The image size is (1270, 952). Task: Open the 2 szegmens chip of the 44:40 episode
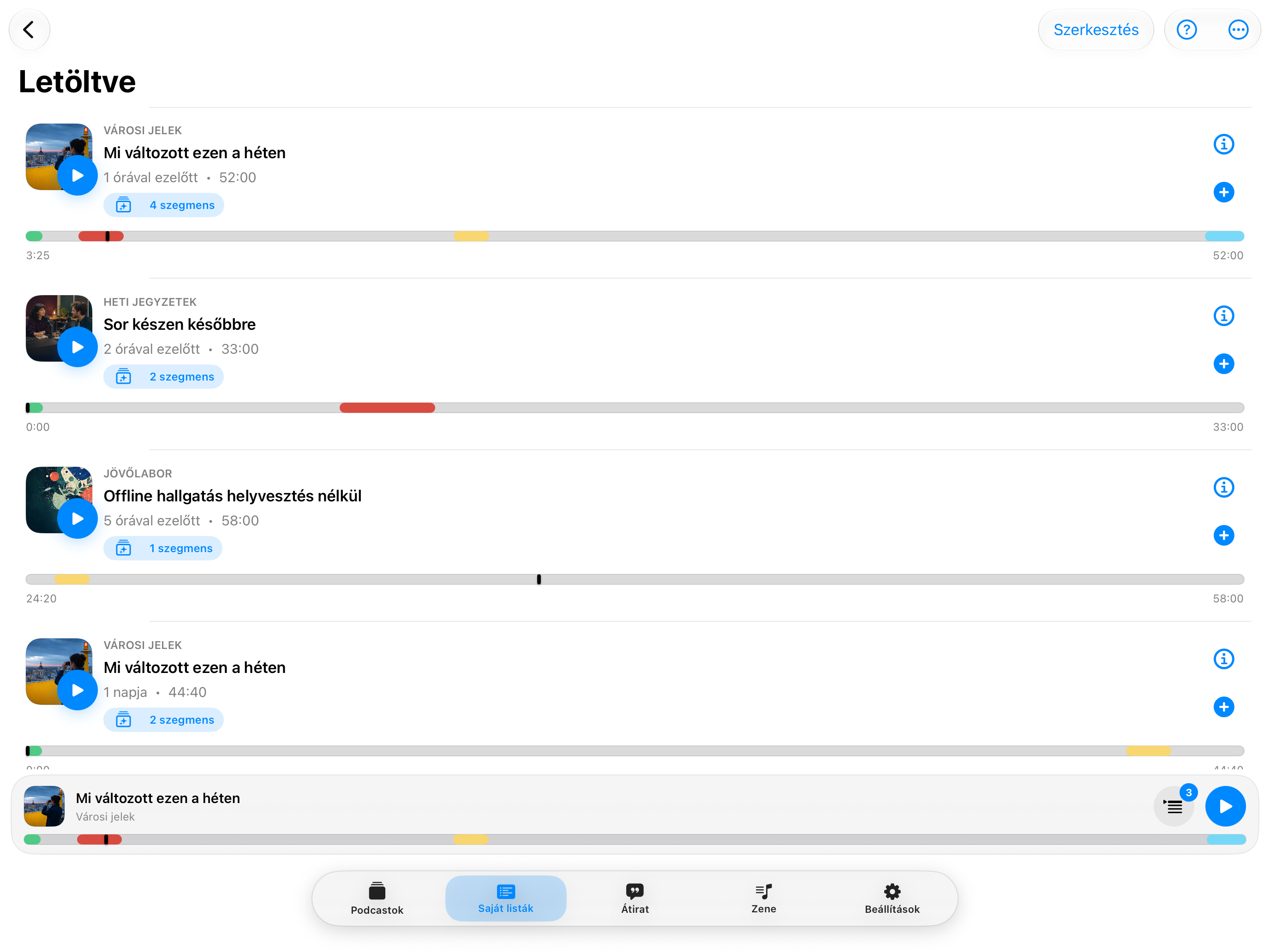[164, 720]
